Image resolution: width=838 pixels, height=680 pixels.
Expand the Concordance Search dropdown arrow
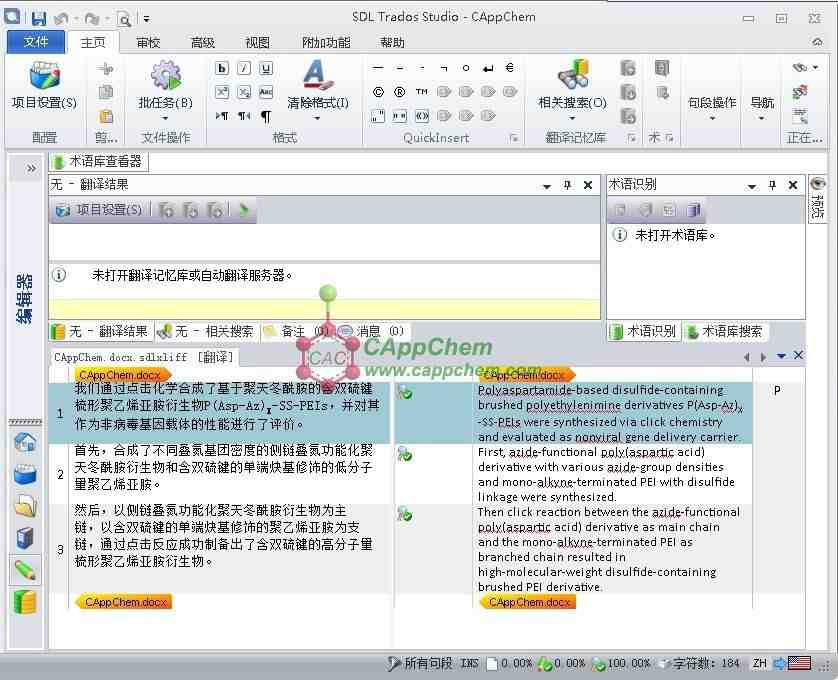572,118
